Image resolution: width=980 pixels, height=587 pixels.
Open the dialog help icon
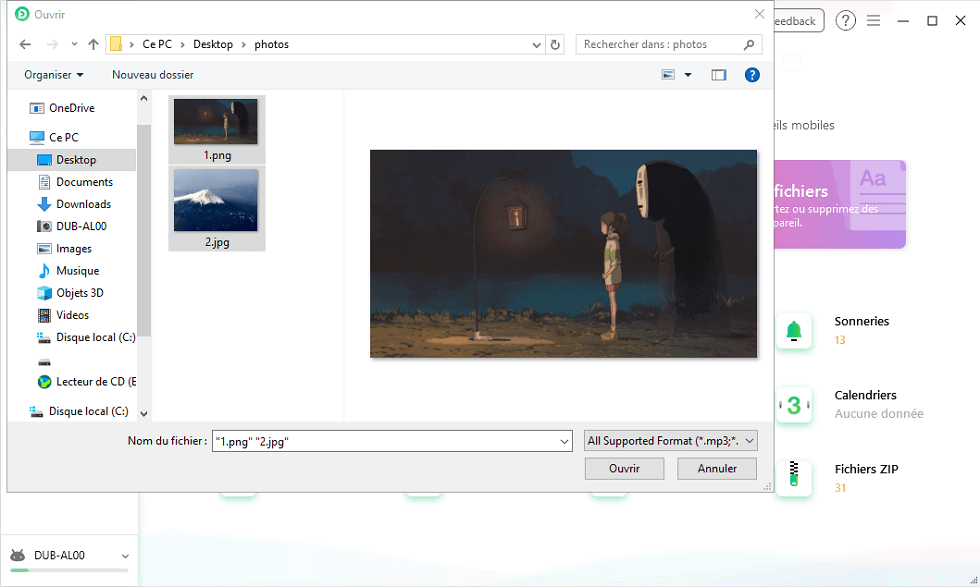pos(752,75)
